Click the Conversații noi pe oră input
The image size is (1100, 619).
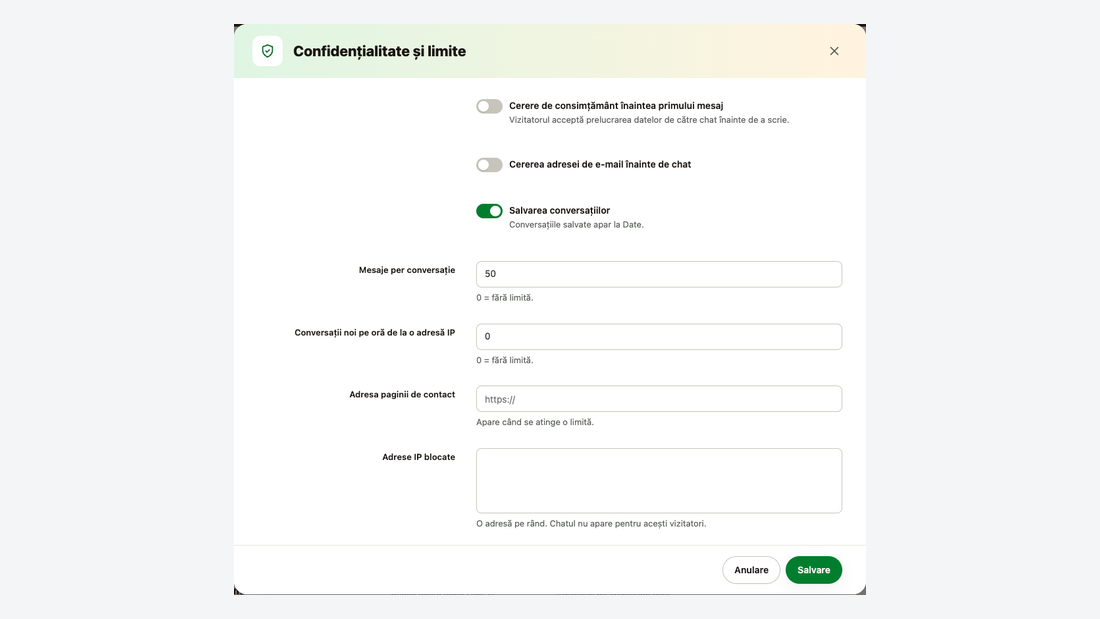(659, 337)
